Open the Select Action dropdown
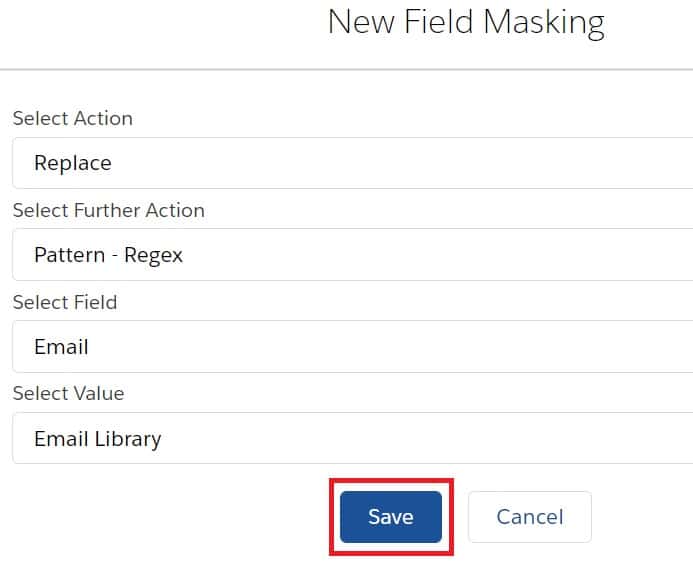The image size is (693, 564). pyautogui.click(x=350, y=163)
